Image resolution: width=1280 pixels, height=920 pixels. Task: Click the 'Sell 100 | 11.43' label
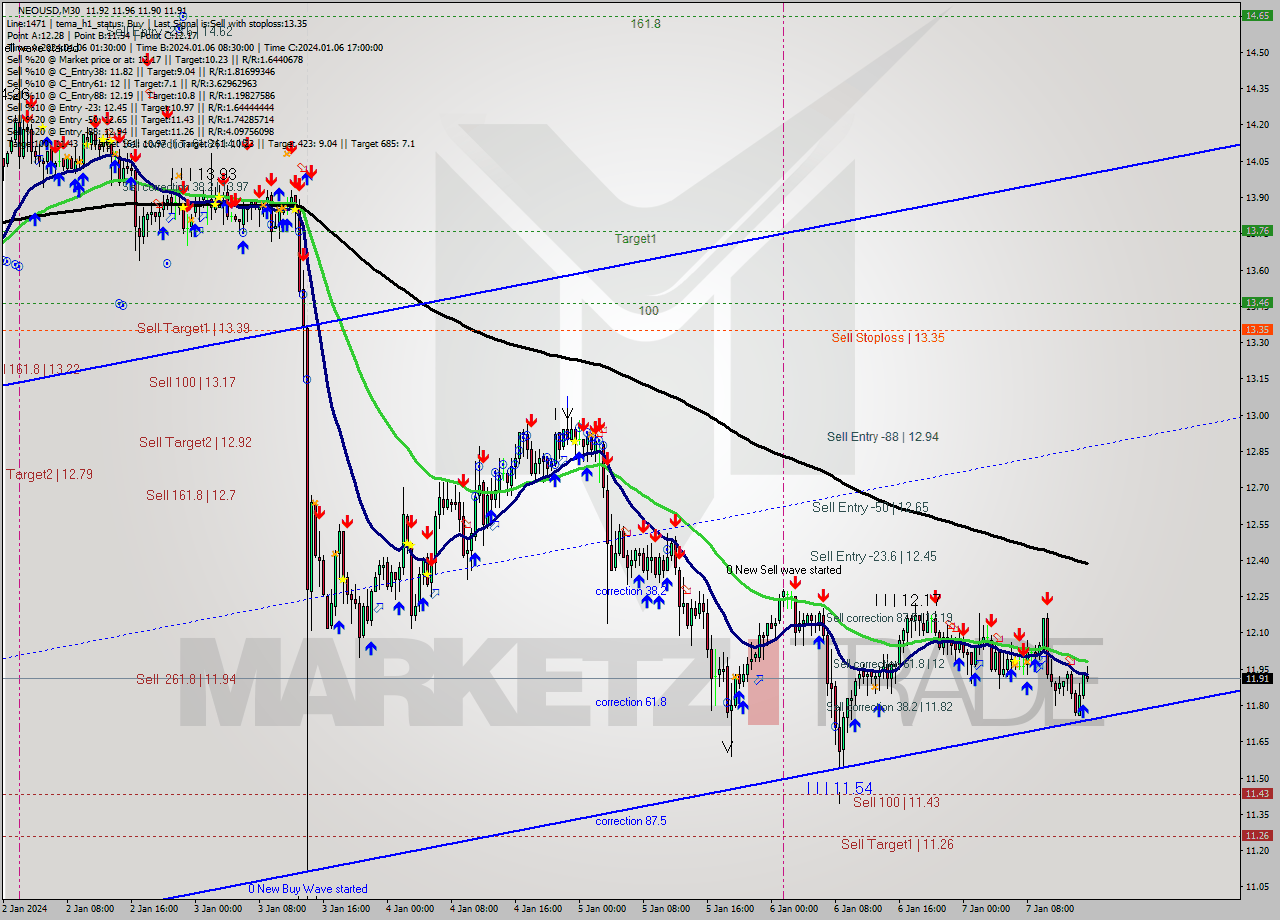(896, 802)
